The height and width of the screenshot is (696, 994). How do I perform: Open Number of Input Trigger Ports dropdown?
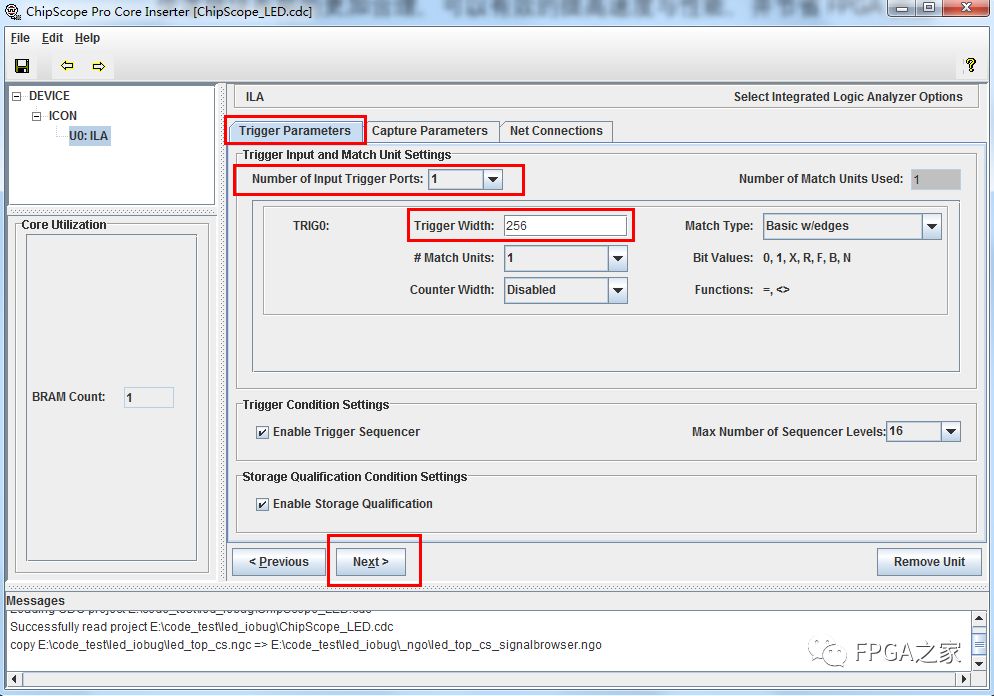pyautogui.click(x=493, y=179)
